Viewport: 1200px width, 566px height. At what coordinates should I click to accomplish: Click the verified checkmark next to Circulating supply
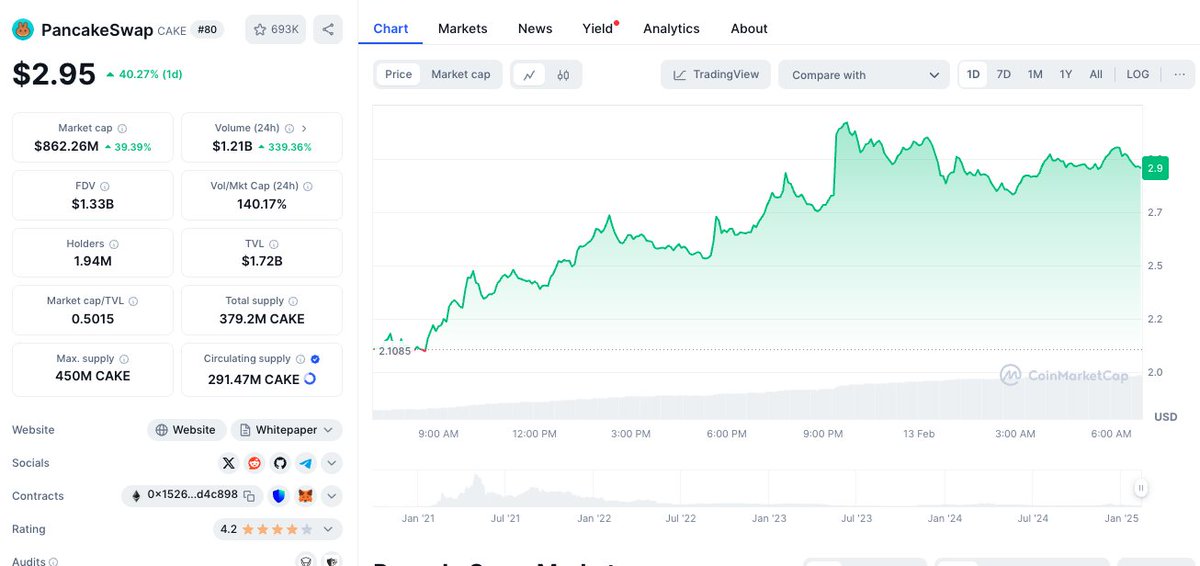click(x=315, y=359)
